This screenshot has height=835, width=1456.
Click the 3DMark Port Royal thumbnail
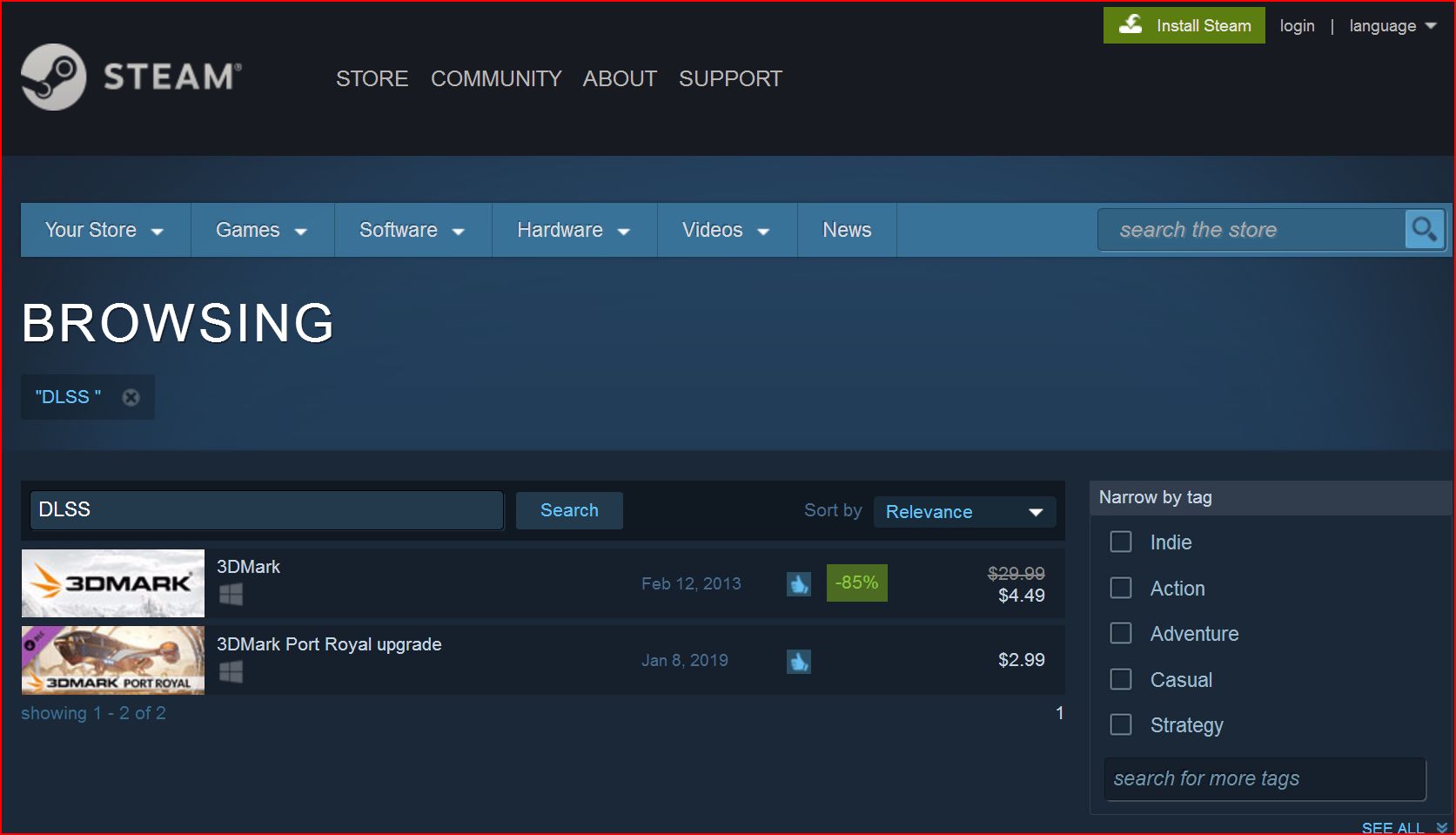click(x=113, y=660)
